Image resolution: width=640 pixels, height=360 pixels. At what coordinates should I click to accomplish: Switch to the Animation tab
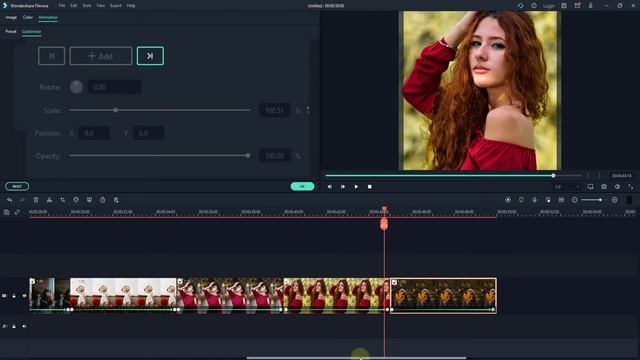48,18
